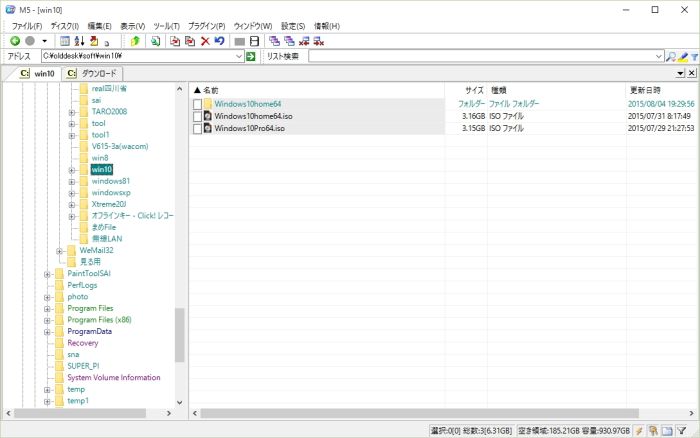Sort by the 更新日時 column header
This screenshot has width=700, height=438.
[x=644, y=90]
